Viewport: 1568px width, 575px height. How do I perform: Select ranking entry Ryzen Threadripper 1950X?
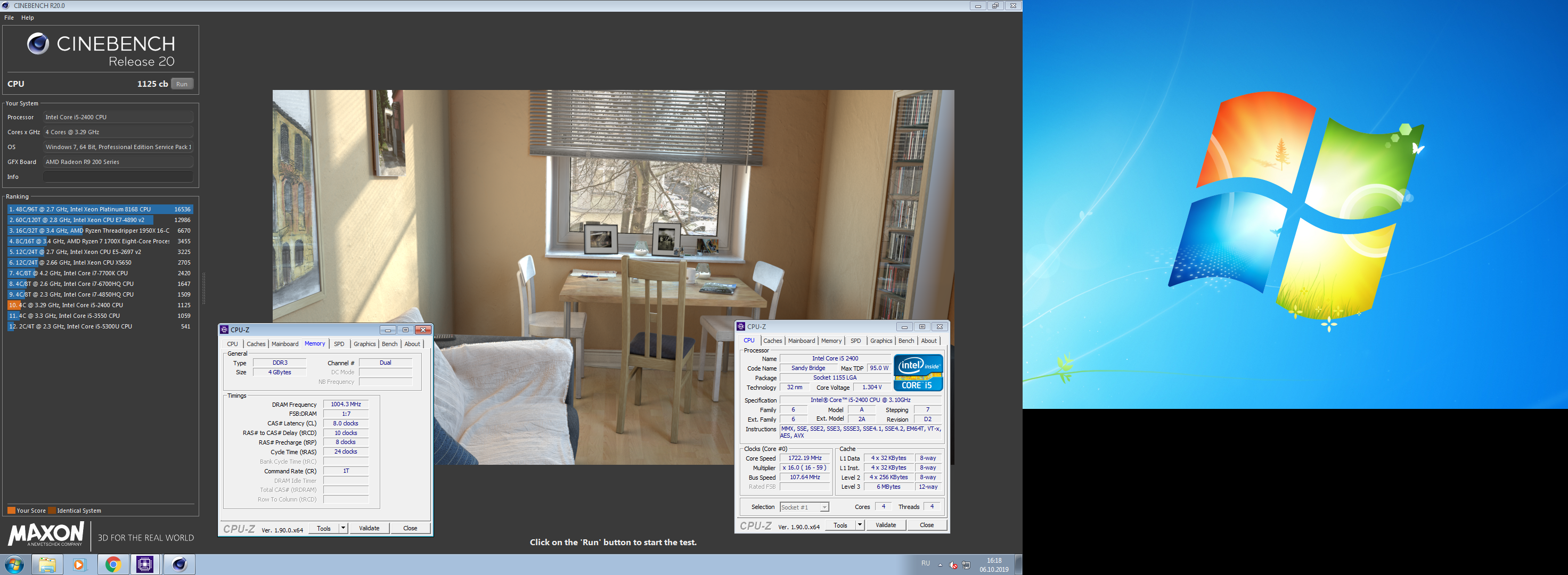pos(100,231)
